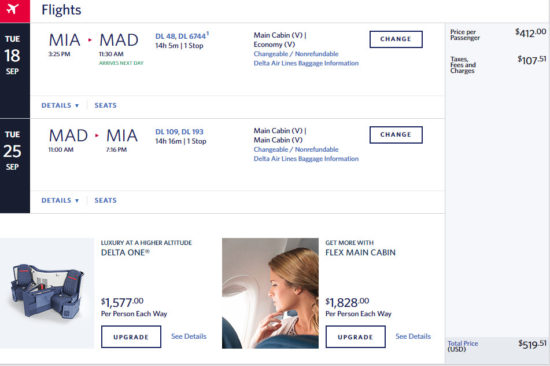The width and height of the screenshot is (550, 366).
Task: Open return Delta Air Lines Baggage Information
Action: [x=306, y=159]
